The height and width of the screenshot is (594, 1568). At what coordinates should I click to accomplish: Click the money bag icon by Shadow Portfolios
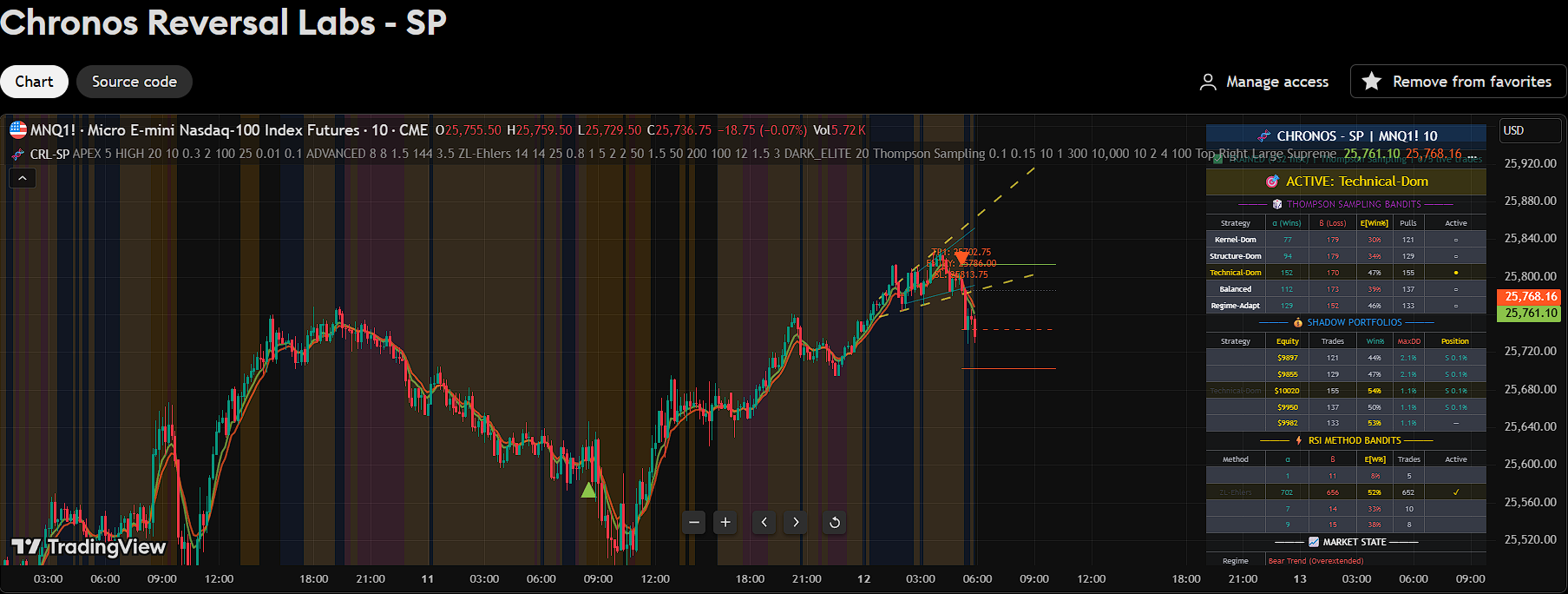pos(1298,322)
